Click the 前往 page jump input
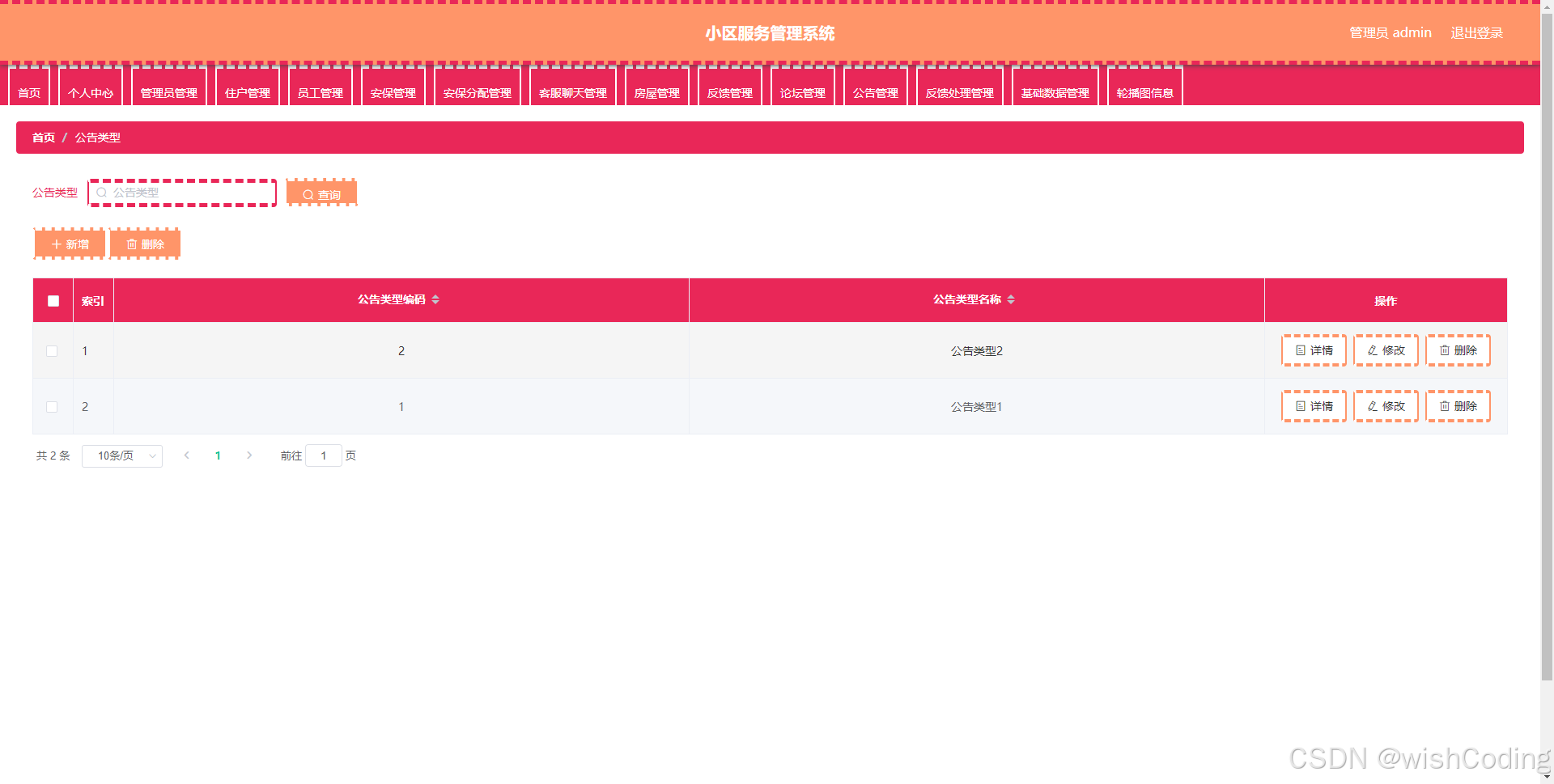Viewport: 1554px width, 784px height. click(x=324, y=456)
